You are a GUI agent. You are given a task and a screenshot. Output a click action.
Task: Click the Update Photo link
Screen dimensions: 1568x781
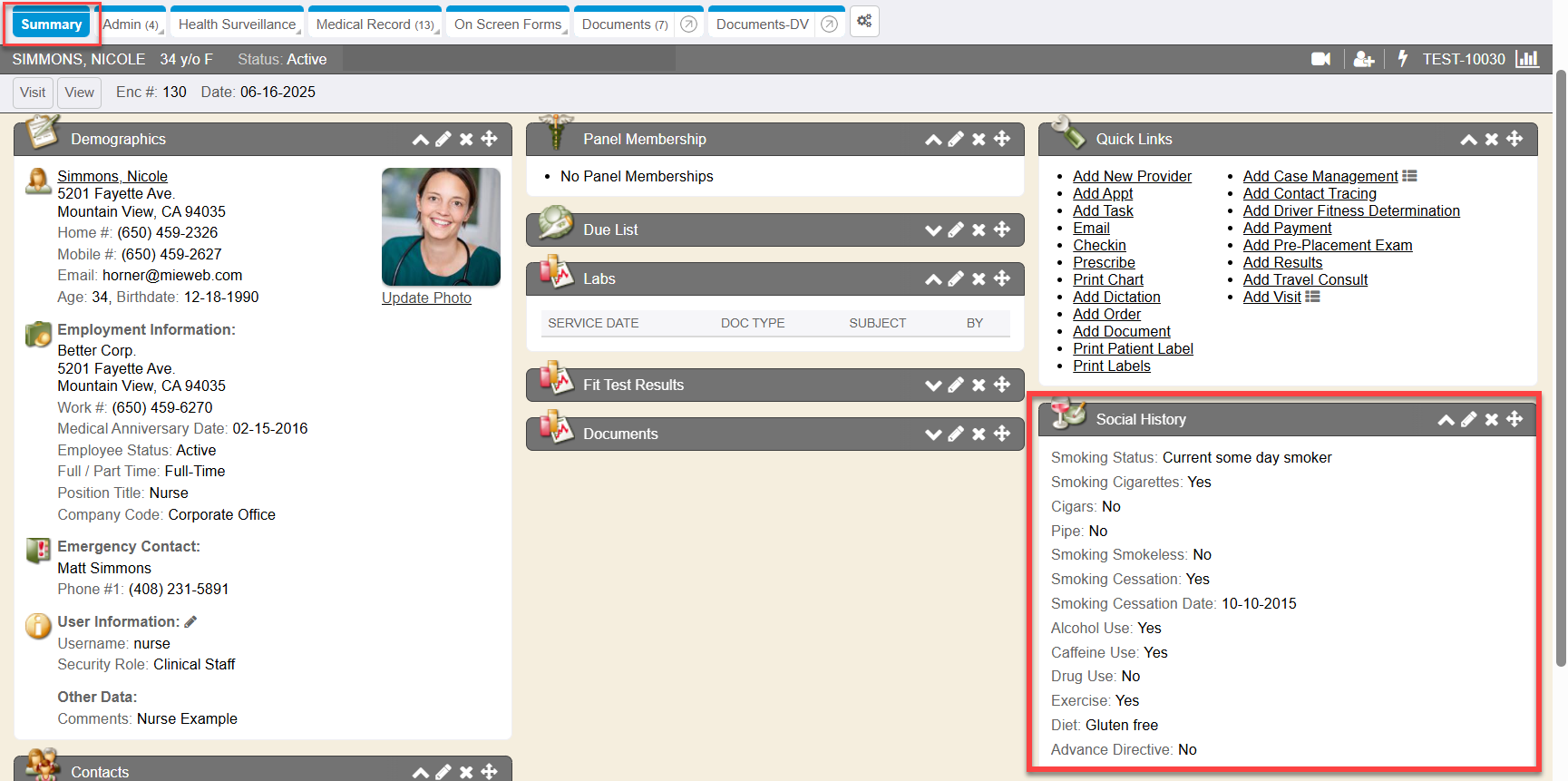pos(426,298)
